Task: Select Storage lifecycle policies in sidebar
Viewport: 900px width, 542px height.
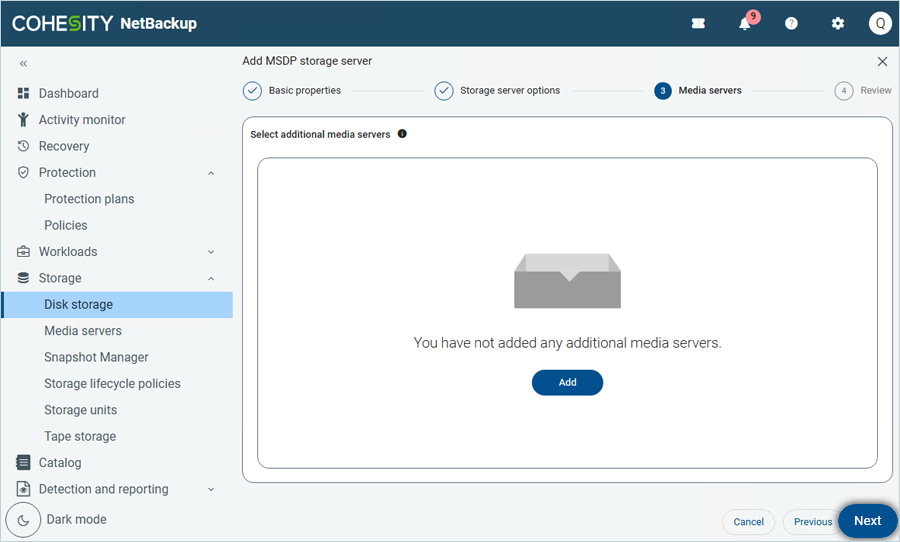Action: [x=112, y=384]
